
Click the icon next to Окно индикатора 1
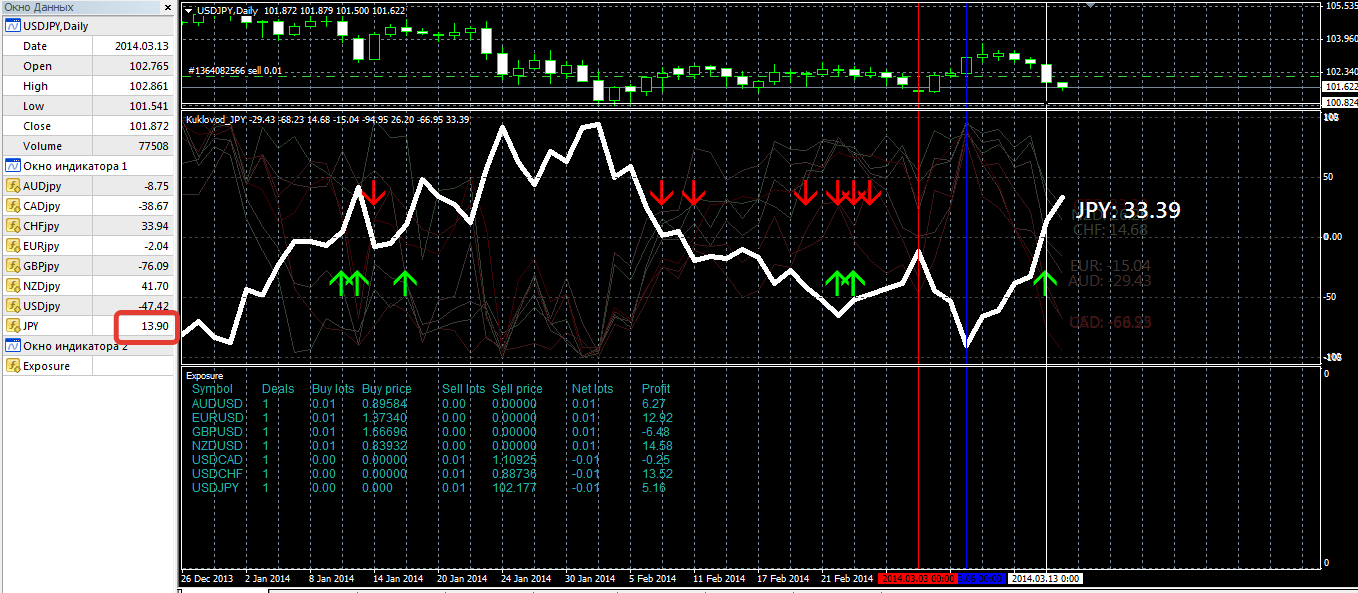(x=13, y=166)
